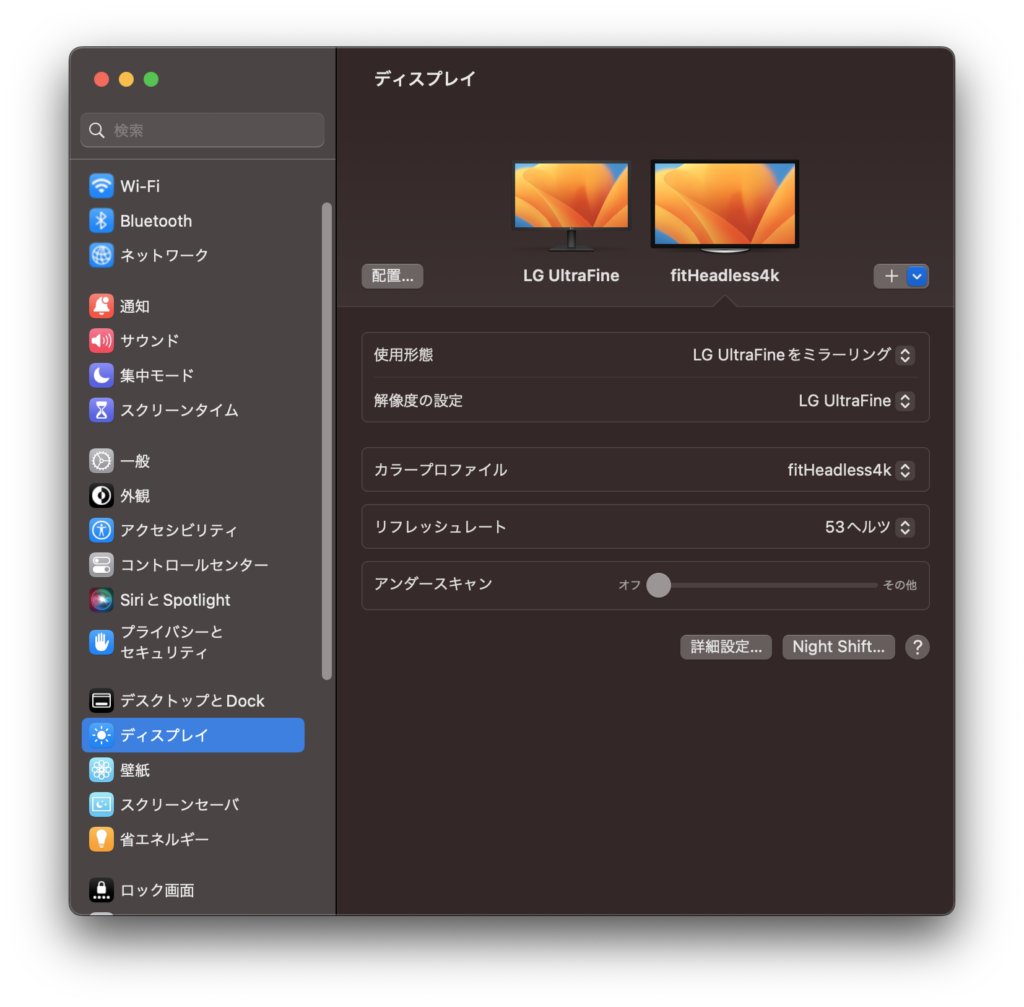Click the 配置... button
Image resolution: width=1024 pixels, height=1007 pixels.
[x=392, y=276]
